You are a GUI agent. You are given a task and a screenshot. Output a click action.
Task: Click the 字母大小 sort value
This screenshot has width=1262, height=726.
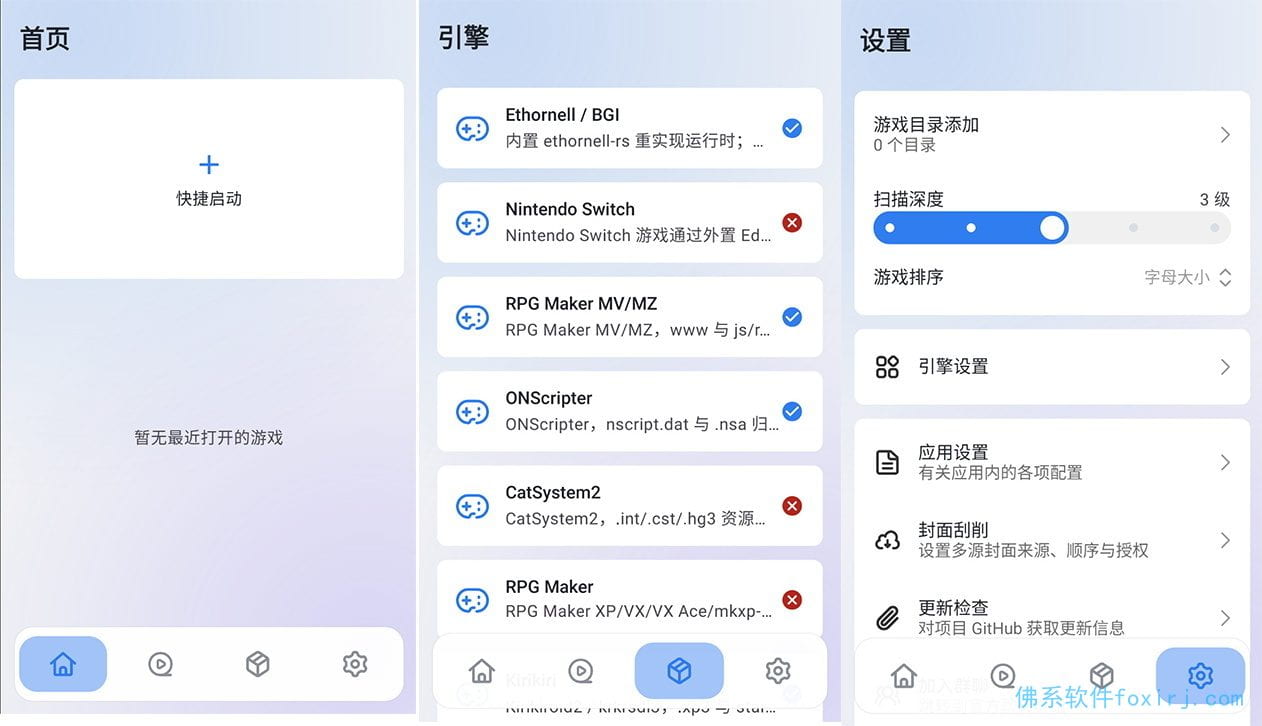click(x=1177, y=278)
